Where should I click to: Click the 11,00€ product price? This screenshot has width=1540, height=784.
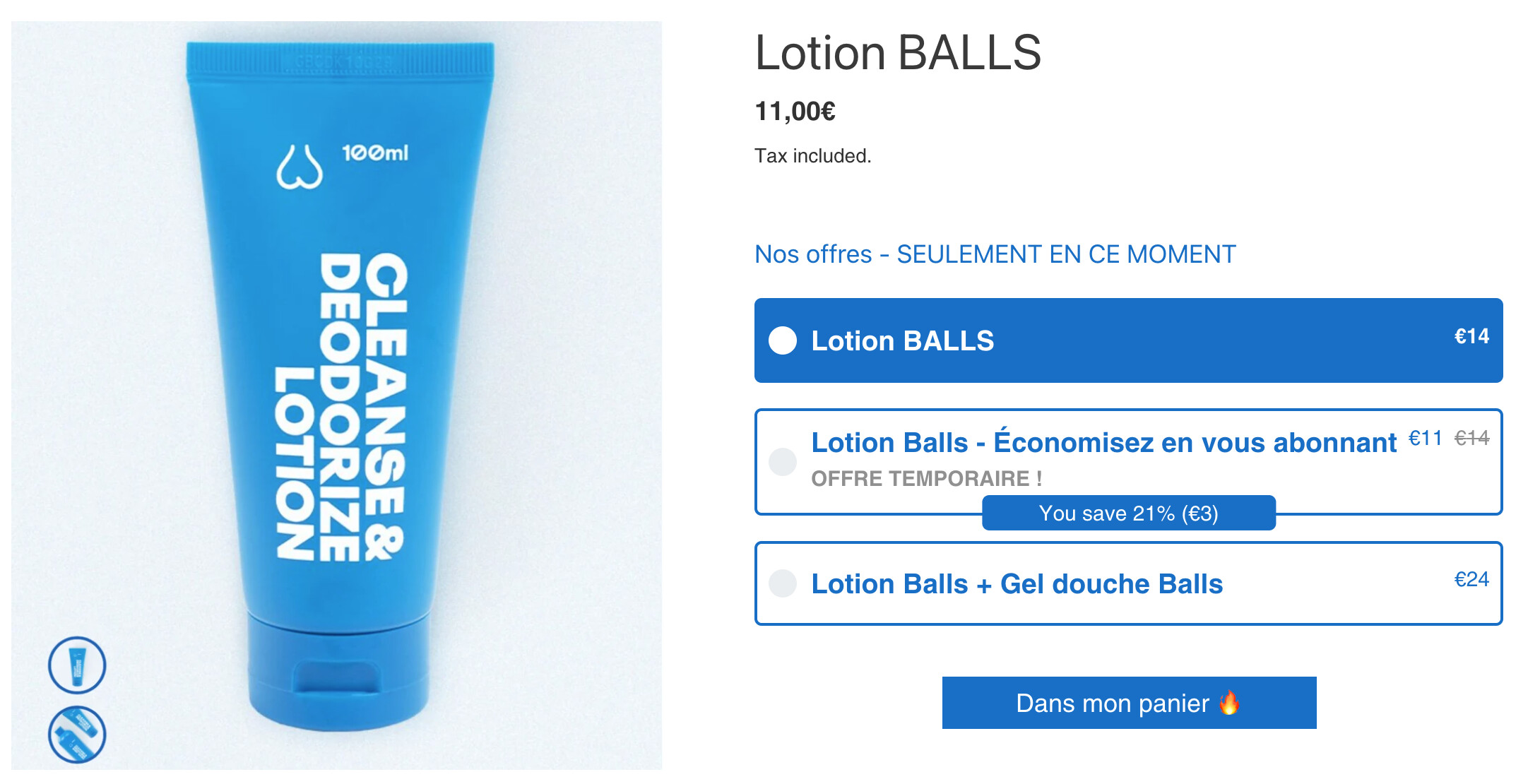pyautogui.click(x=795, y=111)
